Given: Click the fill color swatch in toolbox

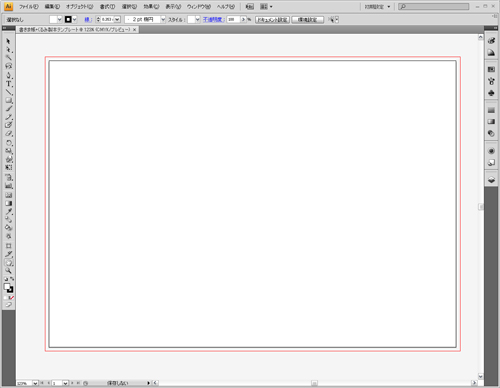Looking at the screenshot, I should (7, 287).
